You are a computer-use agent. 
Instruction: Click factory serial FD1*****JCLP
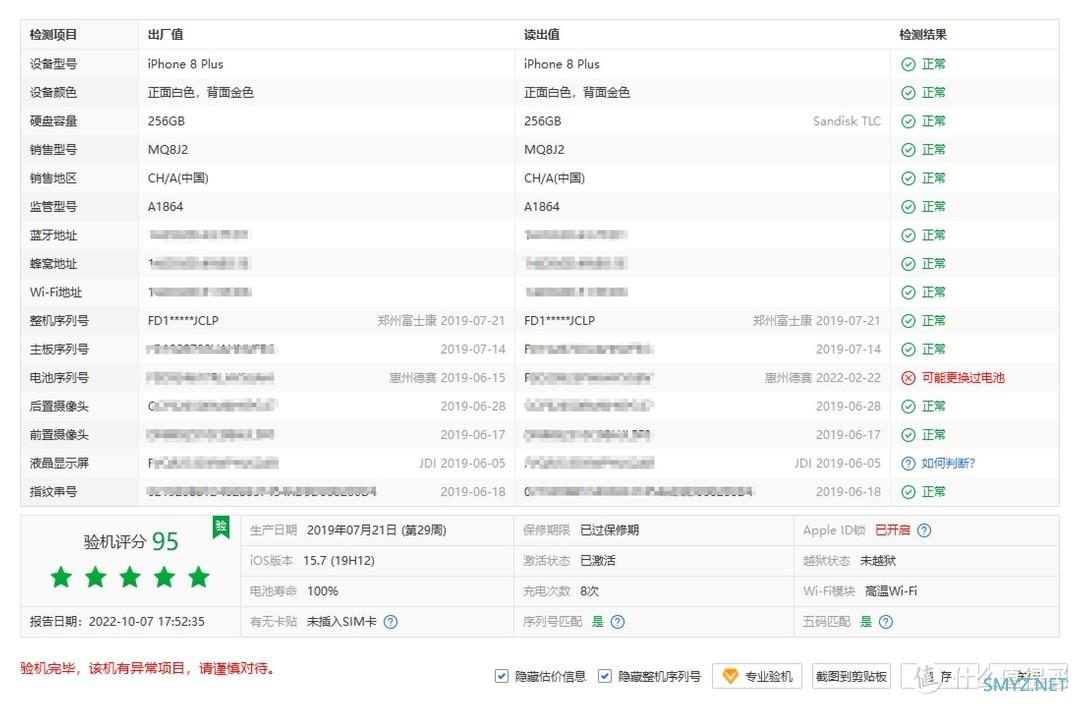(183, 321)
